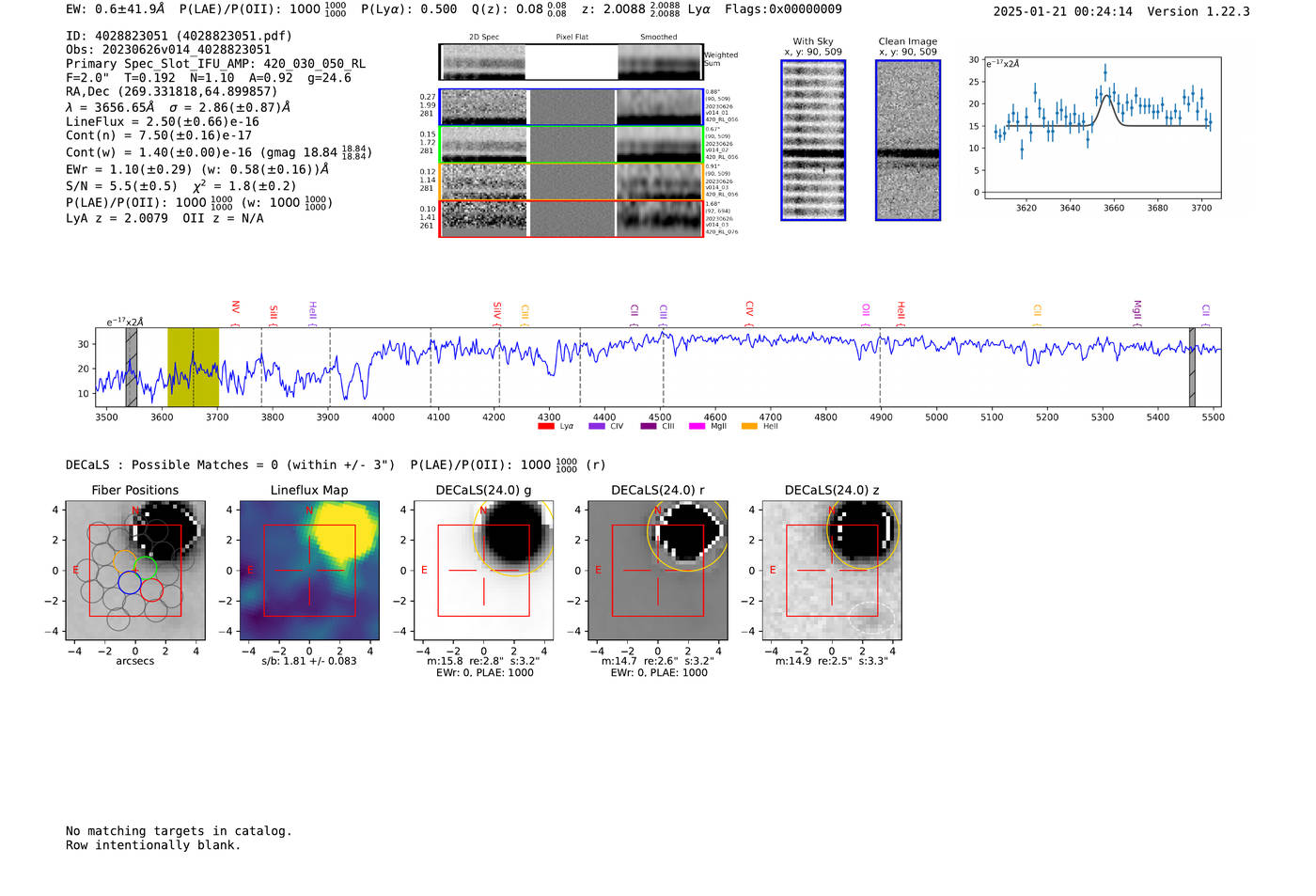Click the s/b: 1.81 +/- 0.083 caption
This screenshot has width=1316, height=896.
[x=309, y=661]
